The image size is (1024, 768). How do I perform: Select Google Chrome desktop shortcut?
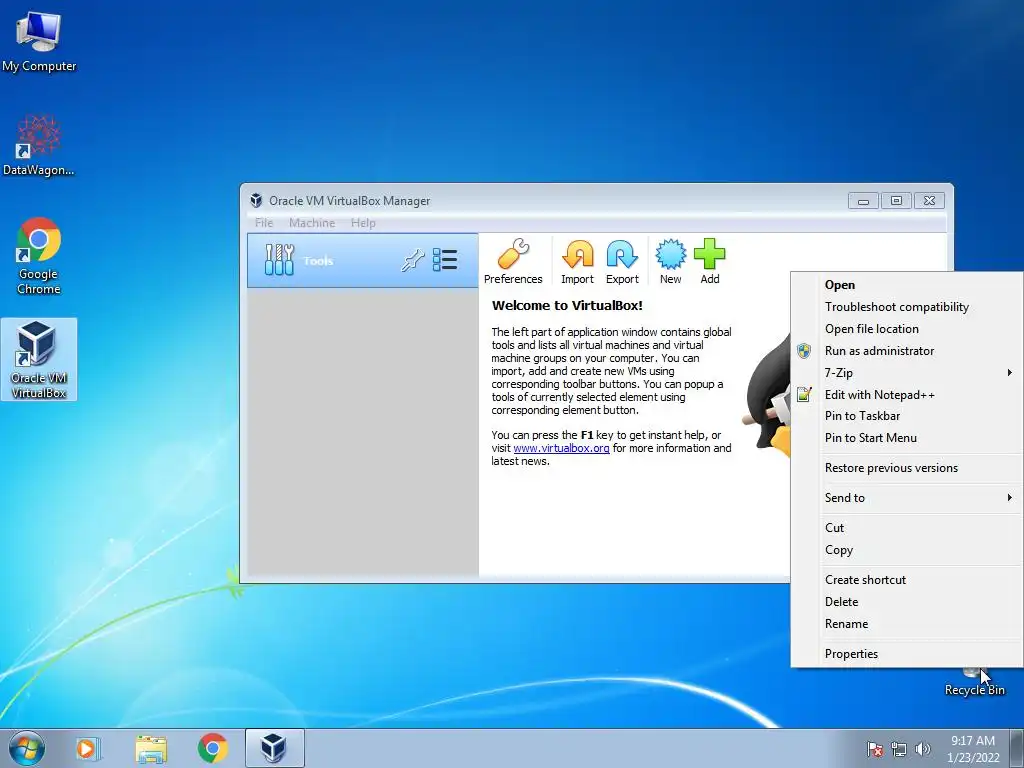click(x=39, y=256)
